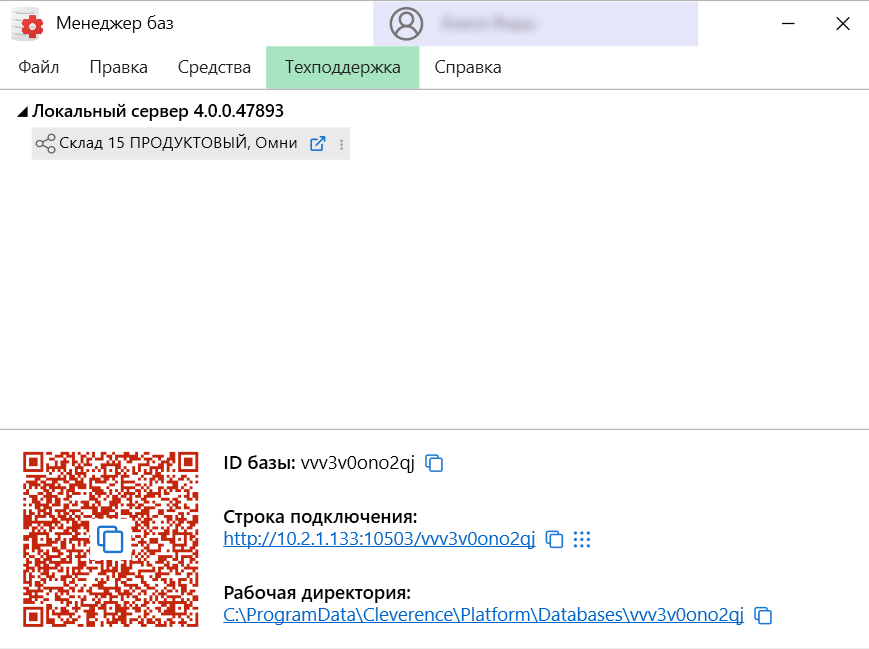This screenshot has height=649, width=869.
Task: Open the Техподдержка menu
Action: pyautogui.click(x=343, y=67)
